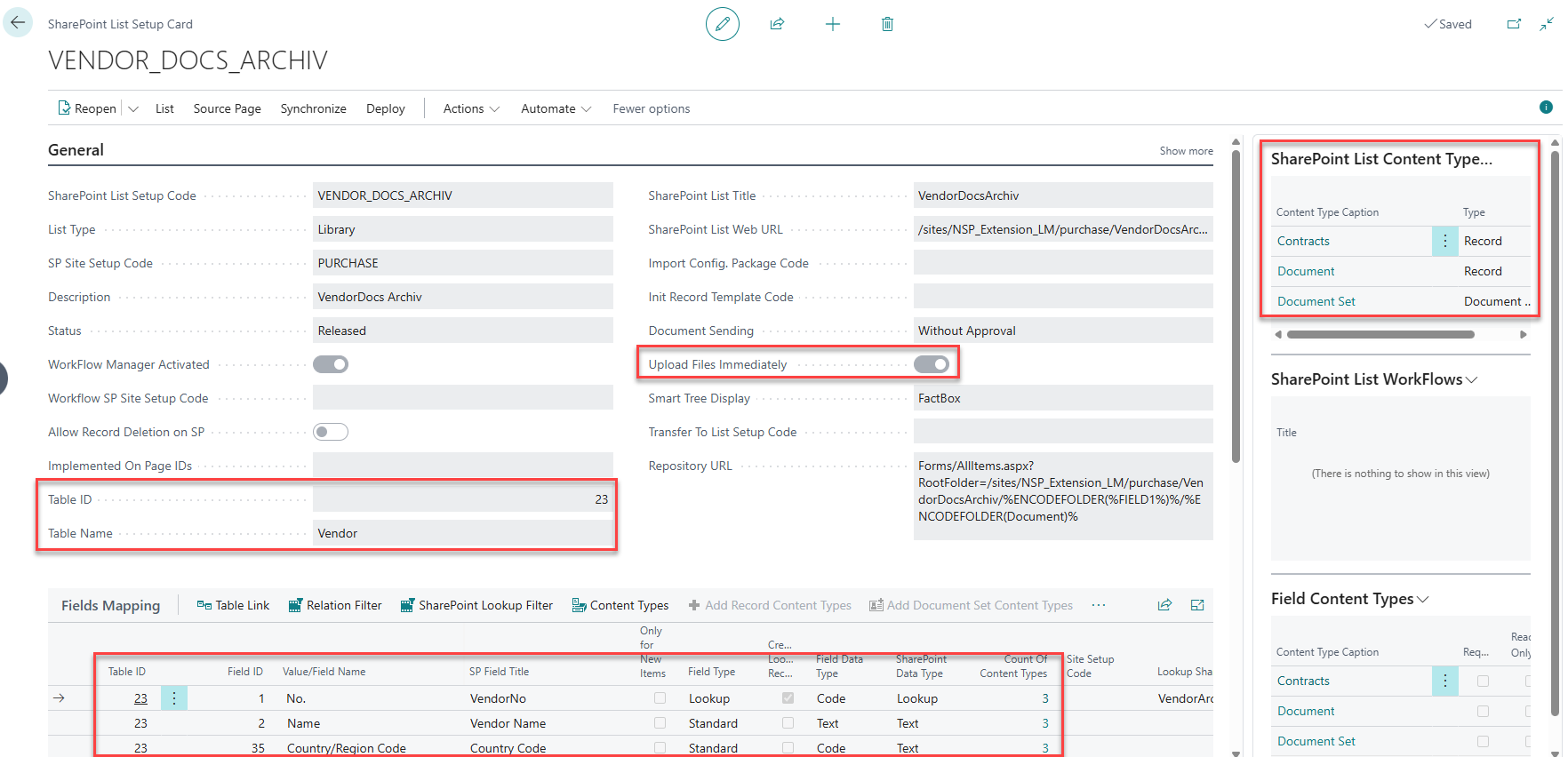Click the plus icon for new record
The width and height of the screenshot is (1568, 757).
832,24
